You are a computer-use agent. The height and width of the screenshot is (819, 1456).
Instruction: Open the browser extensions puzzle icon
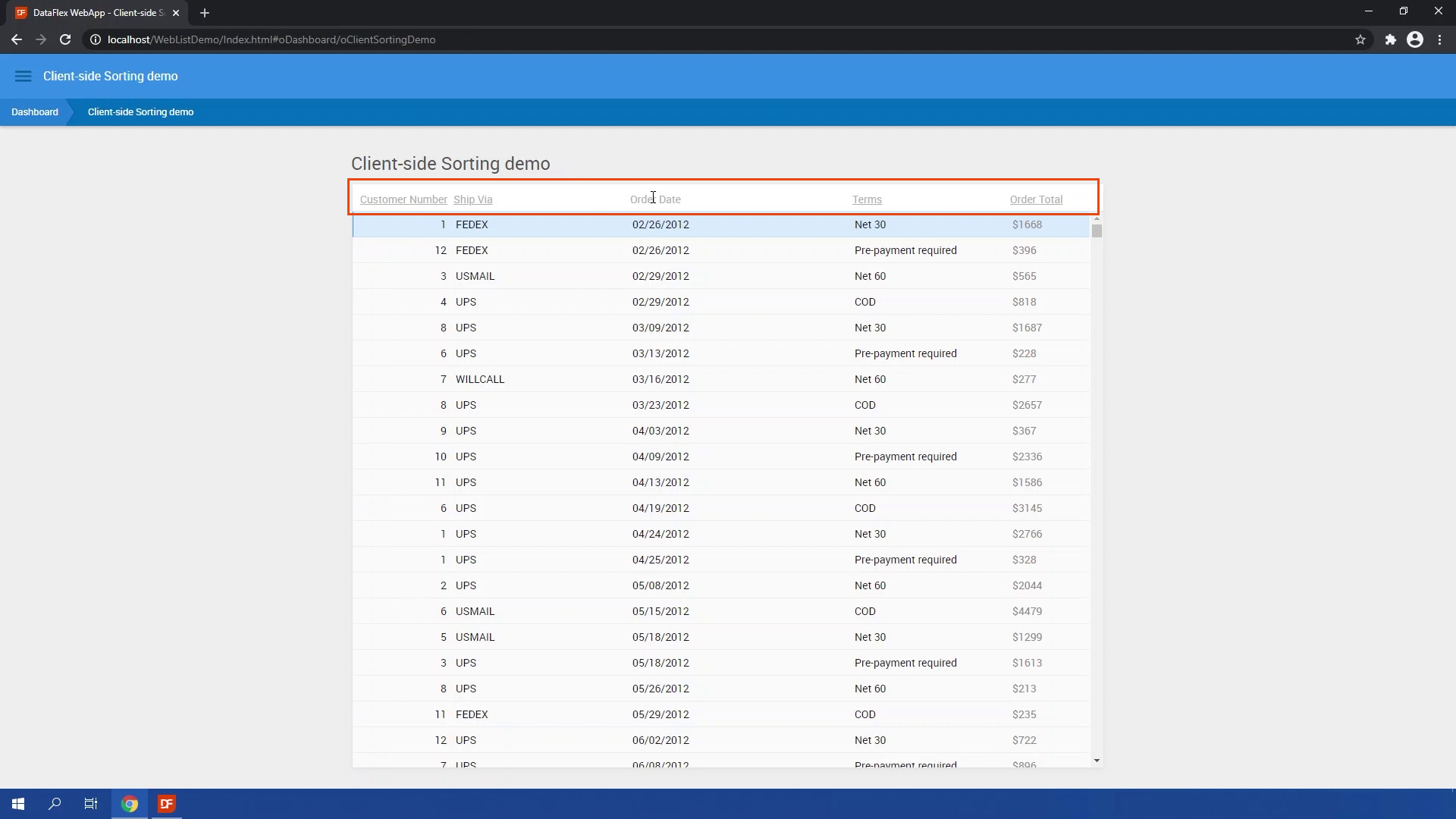(1390, 39)
